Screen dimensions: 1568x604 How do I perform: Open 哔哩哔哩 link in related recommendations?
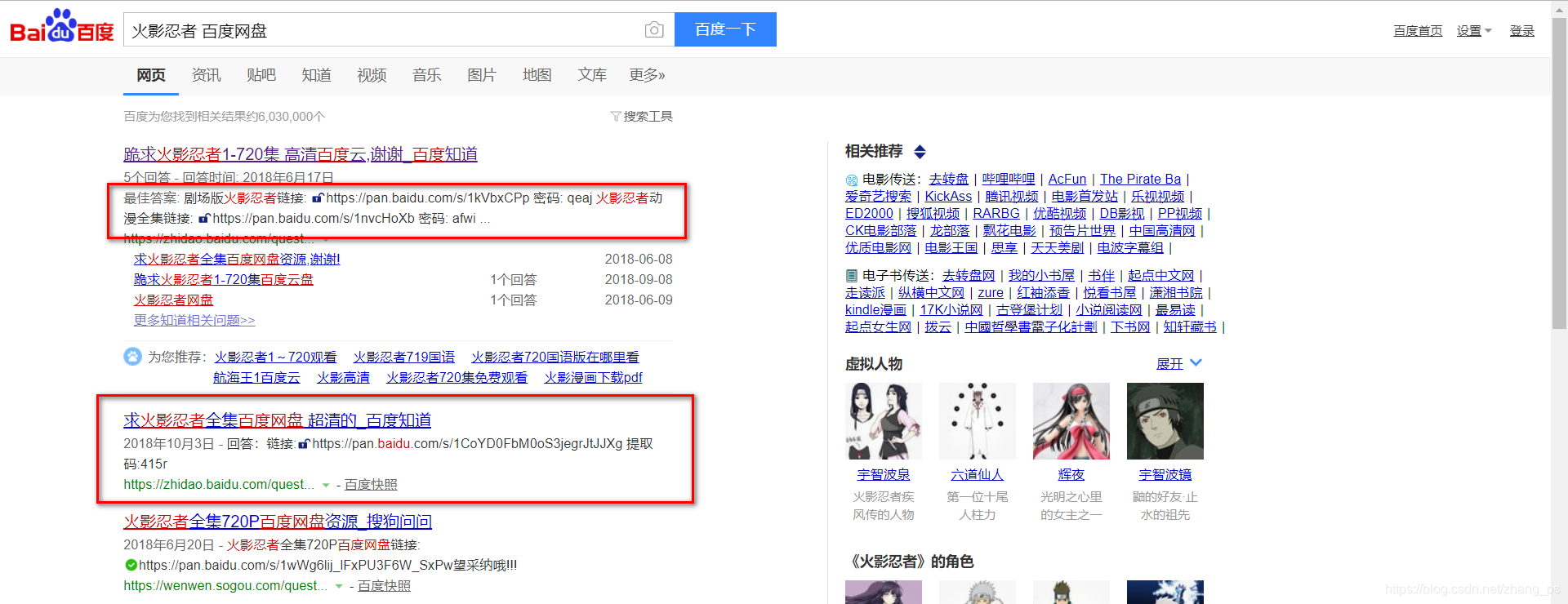tap(1009, 179)
